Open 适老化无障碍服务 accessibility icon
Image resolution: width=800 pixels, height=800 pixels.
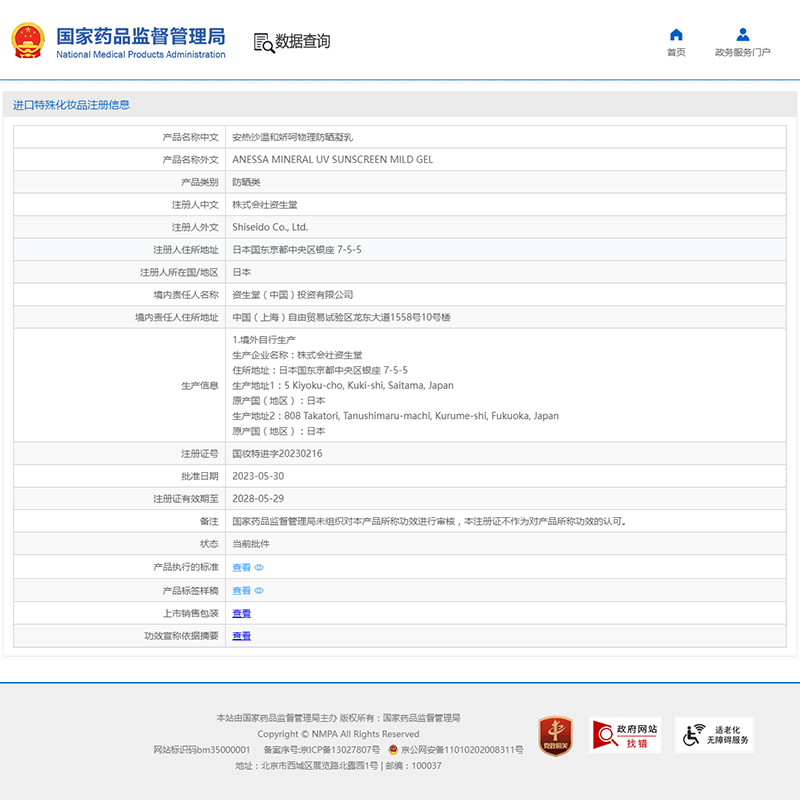714,735
